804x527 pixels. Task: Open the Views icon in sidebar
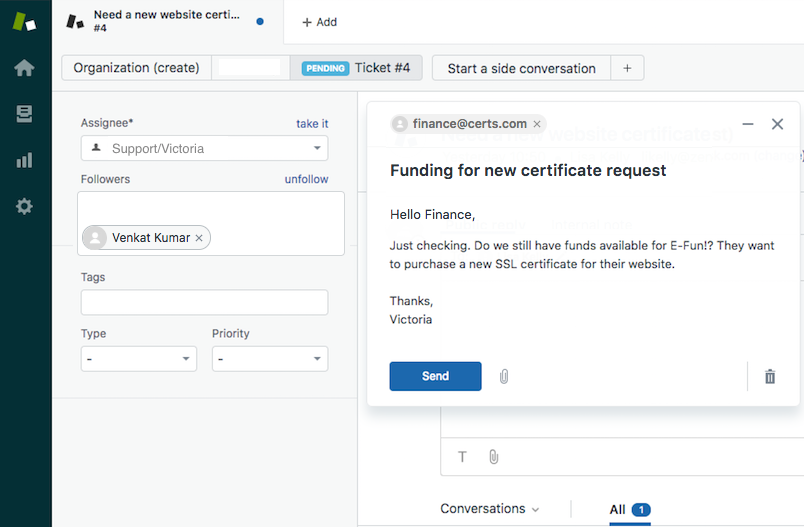24,114
